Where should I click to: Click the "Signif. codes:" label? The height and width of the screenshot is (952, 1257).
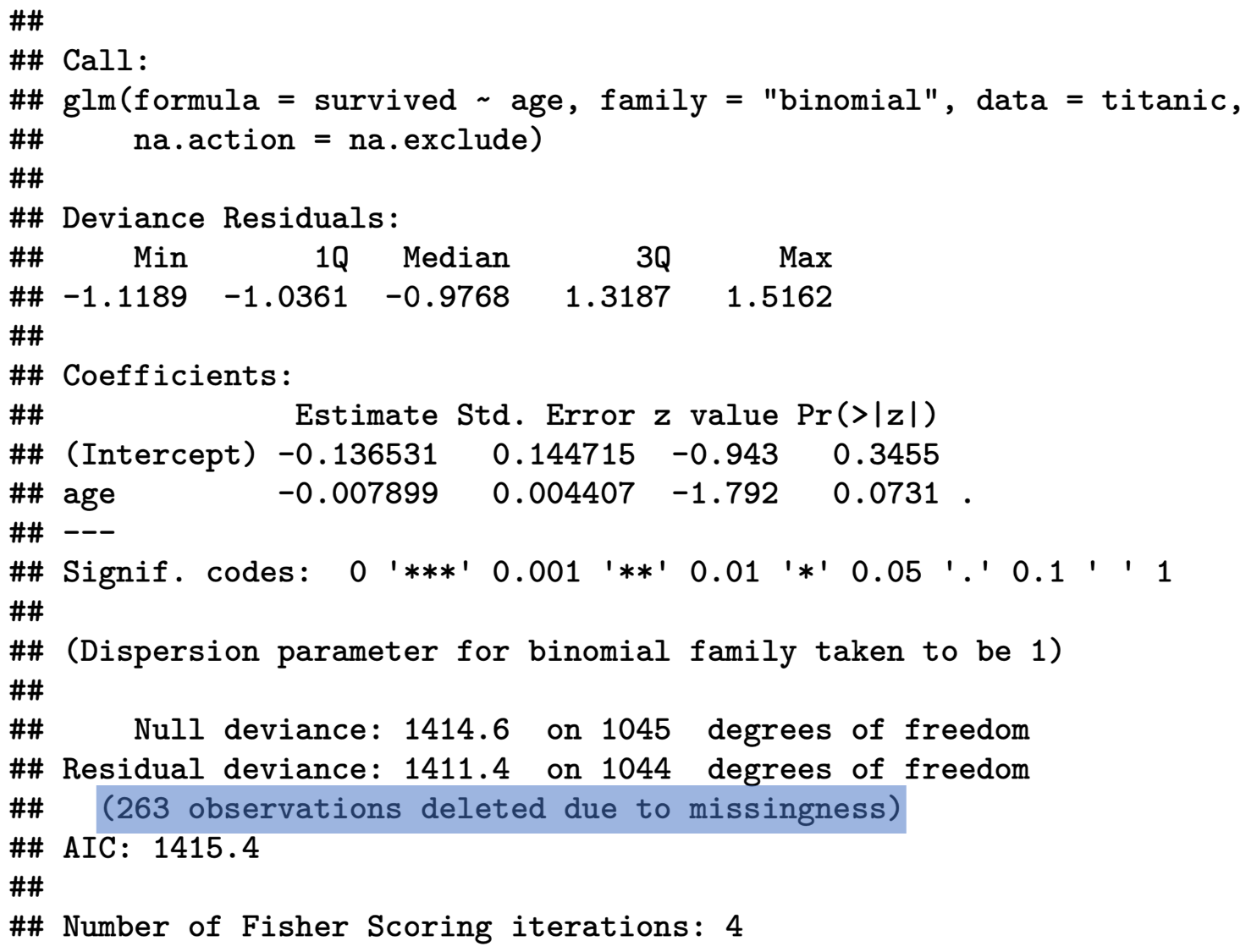(186, 572)
